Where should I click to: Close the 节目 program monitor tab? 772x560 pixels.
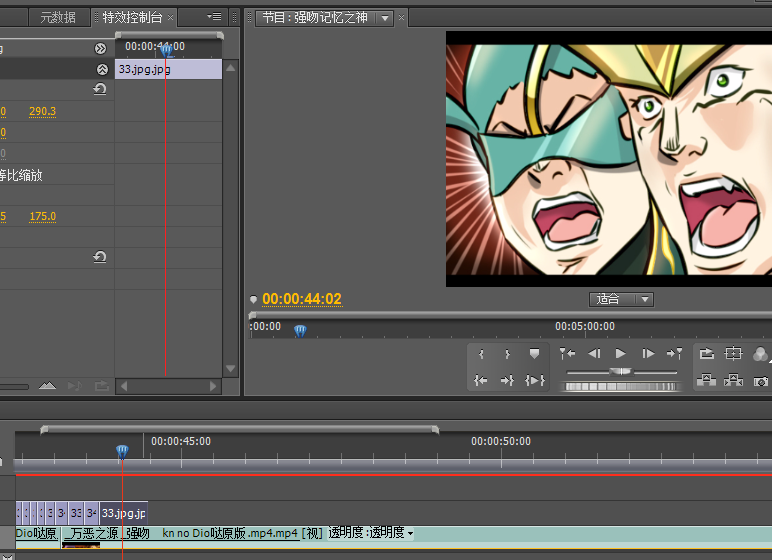[401, 18]
